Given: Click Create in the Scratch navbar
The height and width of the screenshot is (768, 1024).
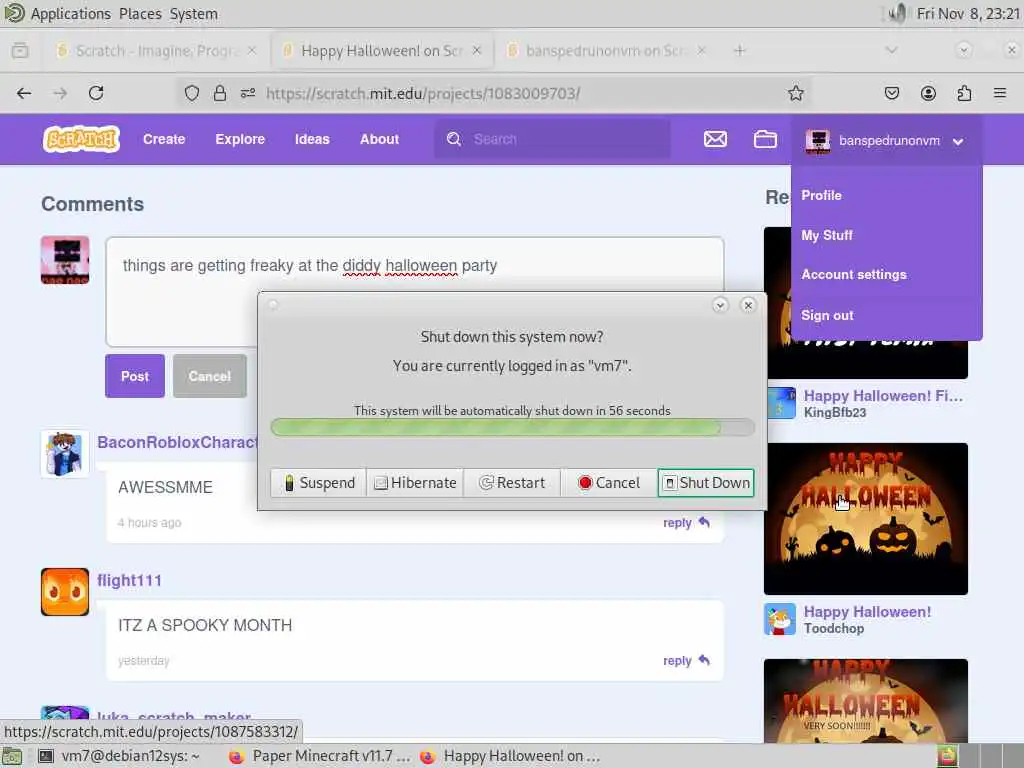Looking at the screenshot, I should [164, 139].
